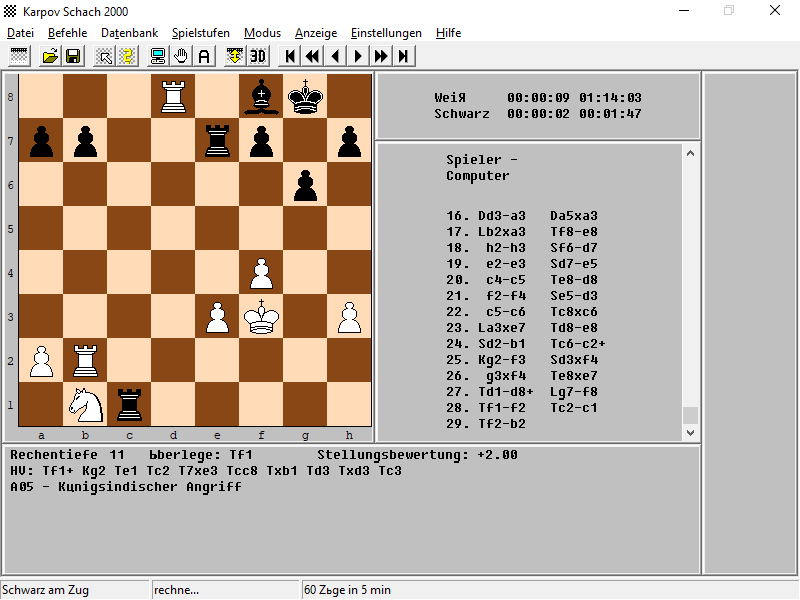
Task: Select the black pawn on g6
Action: 305,184
